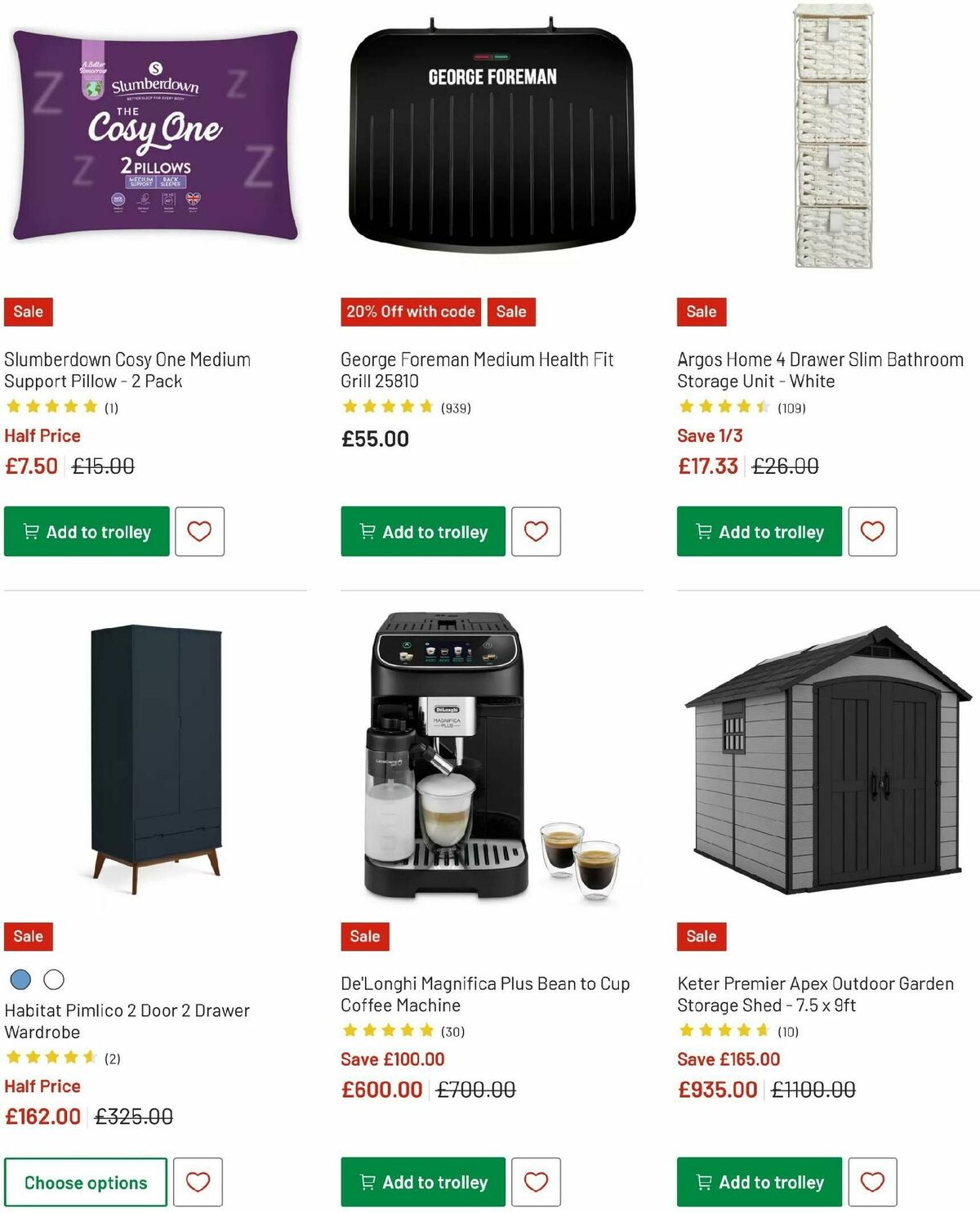Open Choose options for Habitat Pimlico wardrobe

coord(86,1182)
